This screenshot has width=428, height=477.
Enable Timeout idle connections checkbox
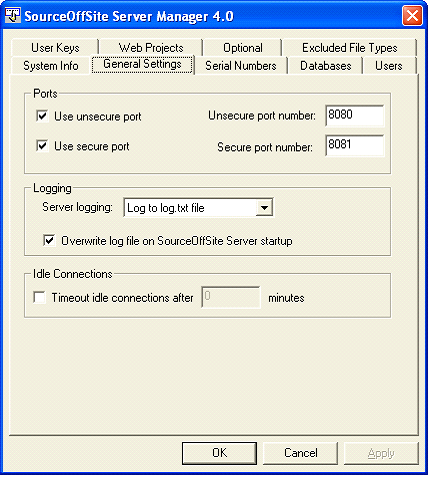(39, 297)
